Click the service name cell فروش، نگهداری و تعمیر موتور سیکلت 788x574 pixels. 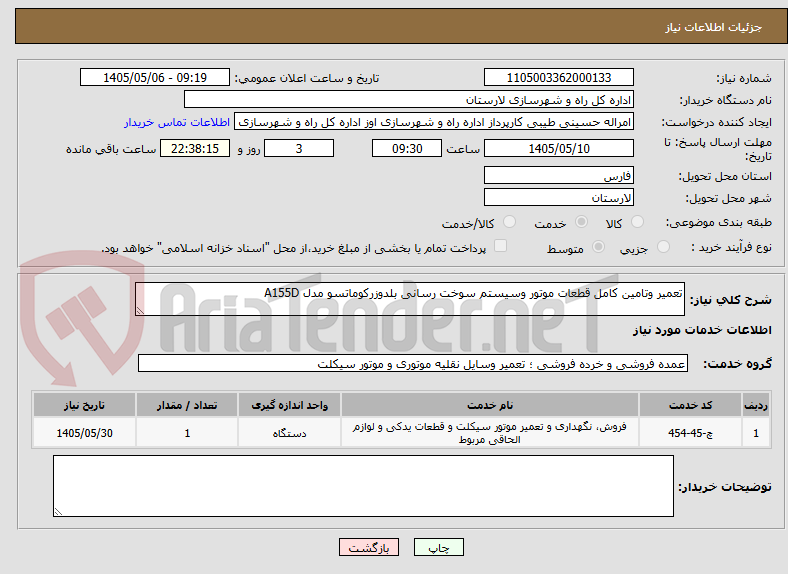point(490,433)
